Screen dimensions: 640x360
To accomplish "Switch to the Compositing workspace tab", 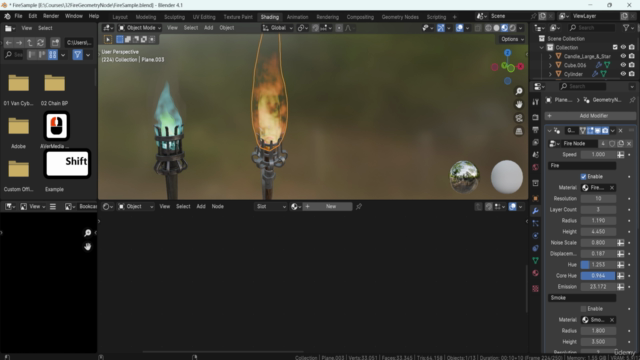I will coord(360,17).
